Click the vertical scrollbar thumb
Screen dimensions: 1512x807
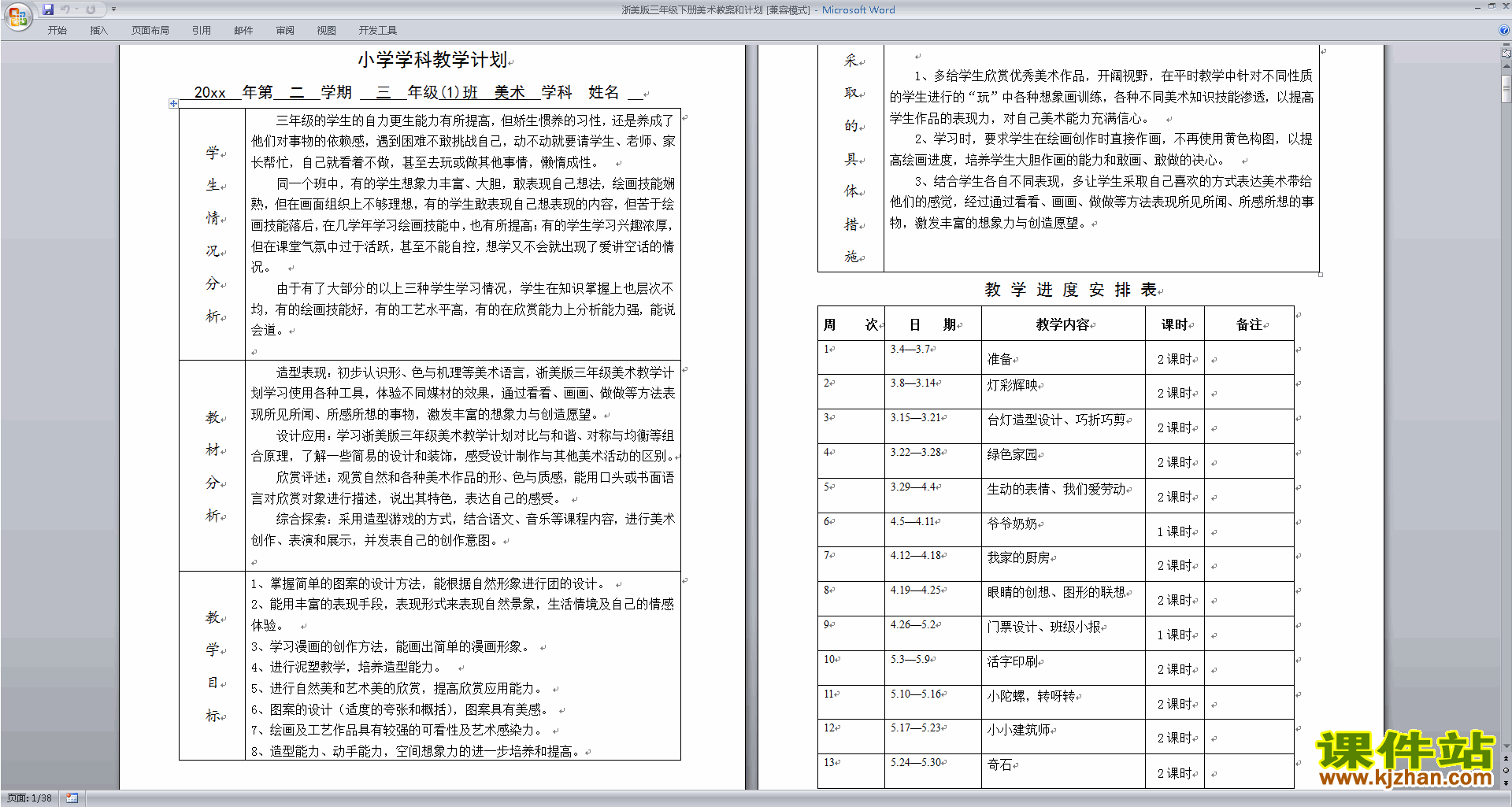pyautogui.click(x=1506, y=88)
